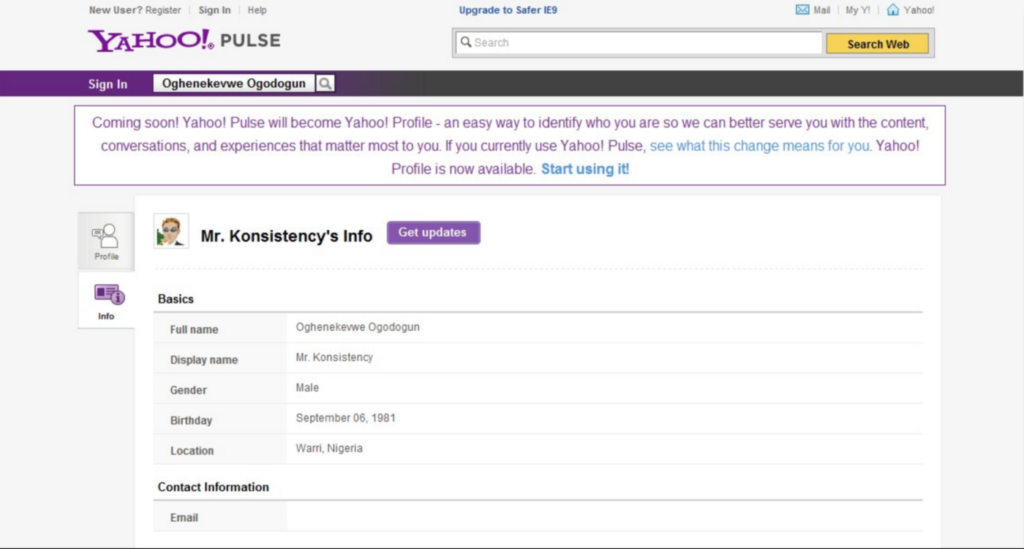
Task: Click the 'Warri, Nigeria' value
Action: coord(329,448)
